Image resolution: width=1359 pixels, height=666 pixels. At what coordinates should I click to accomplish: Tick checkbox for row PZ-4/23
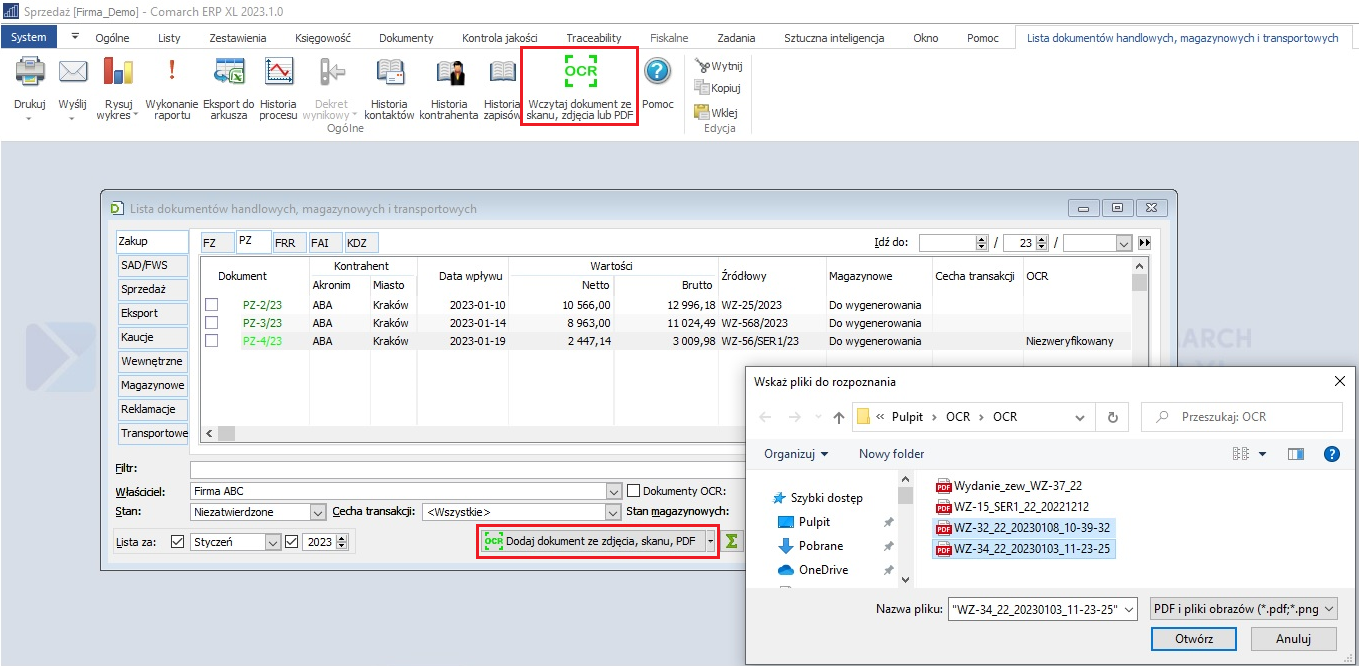coord(212,341)
